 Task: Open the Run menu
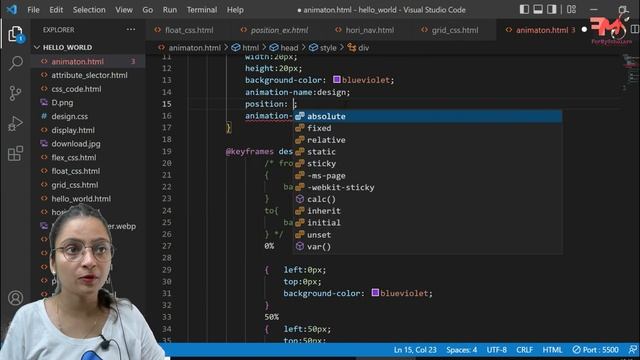170,9
